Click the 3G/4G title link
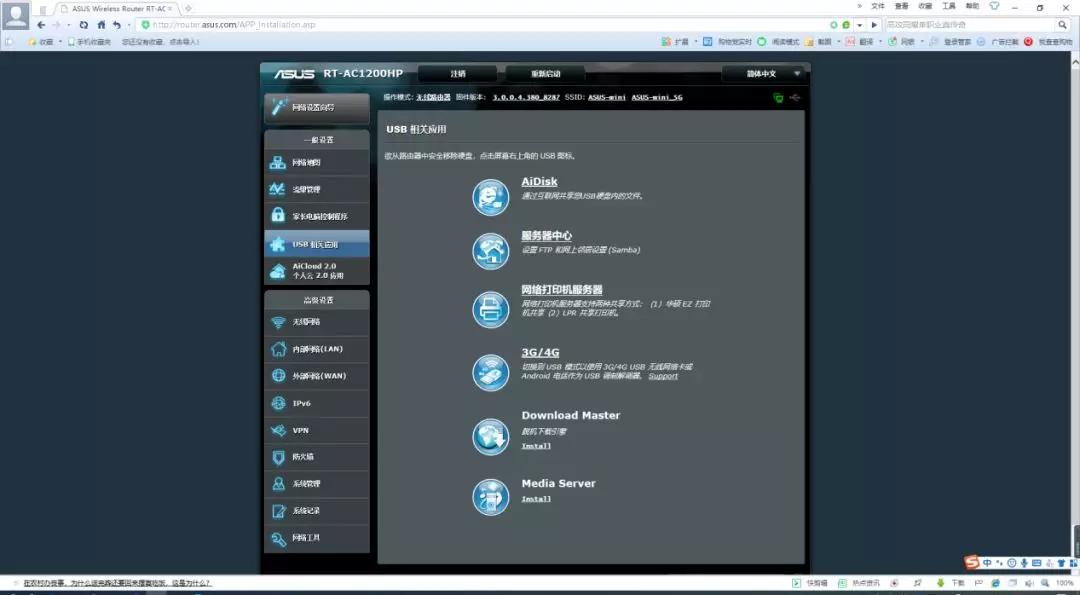The image size is (1080, 595). (540, 353)
